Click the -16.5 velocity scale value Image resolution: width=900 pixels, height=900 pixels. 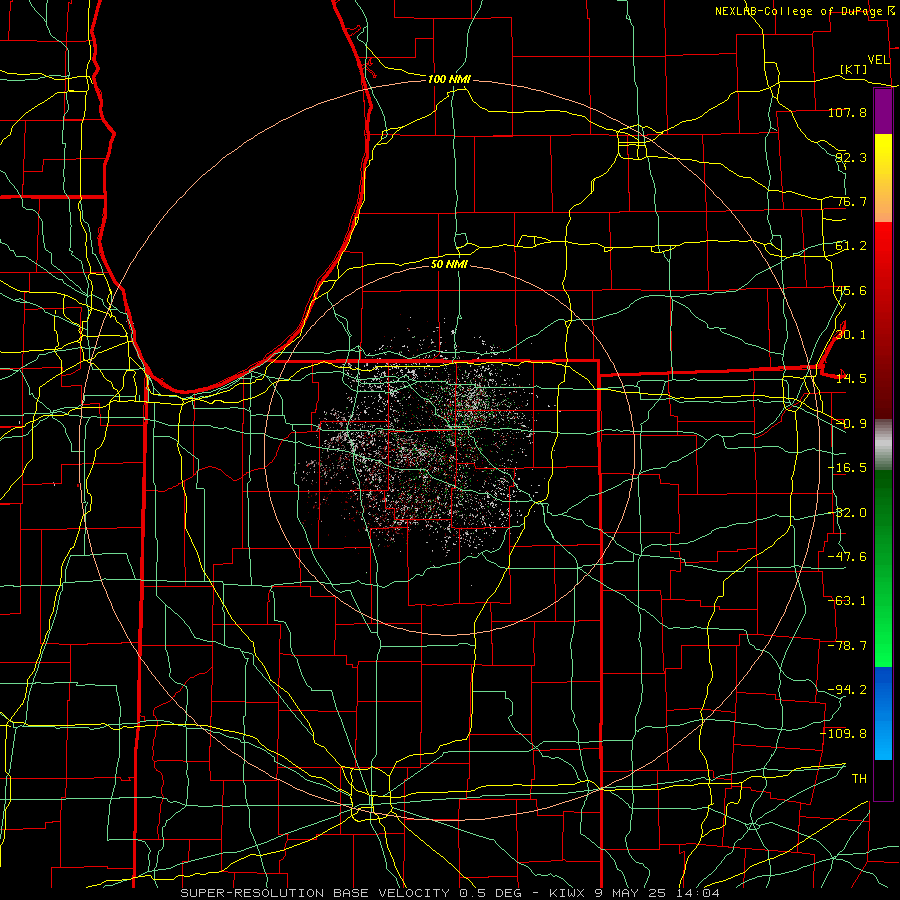(847, 468)
